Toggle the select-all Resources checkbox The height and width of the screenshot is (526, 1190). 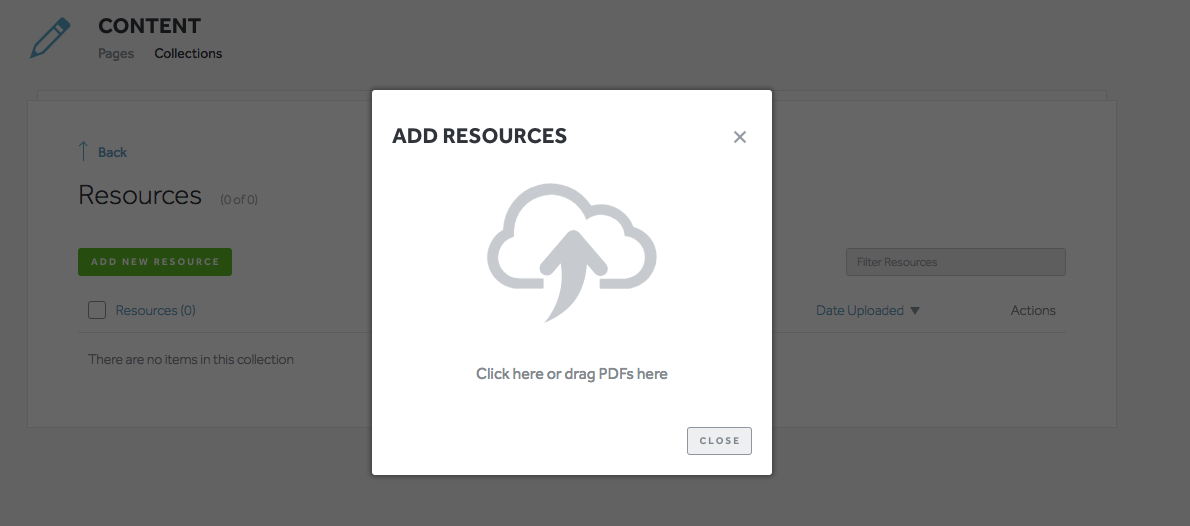click(97, 310)
